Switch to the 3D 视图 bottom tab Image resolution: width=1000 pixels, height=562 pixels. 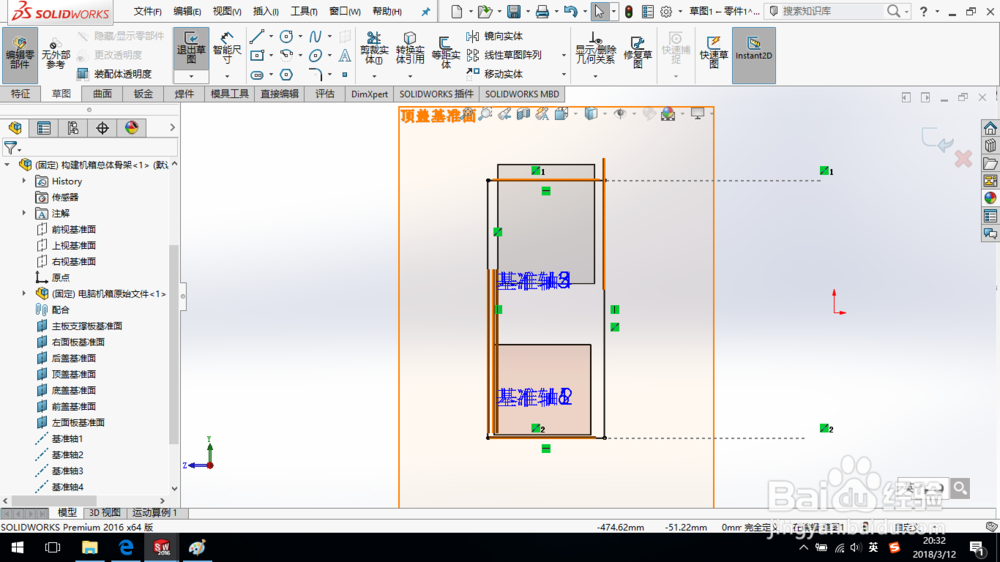[105, 513]
